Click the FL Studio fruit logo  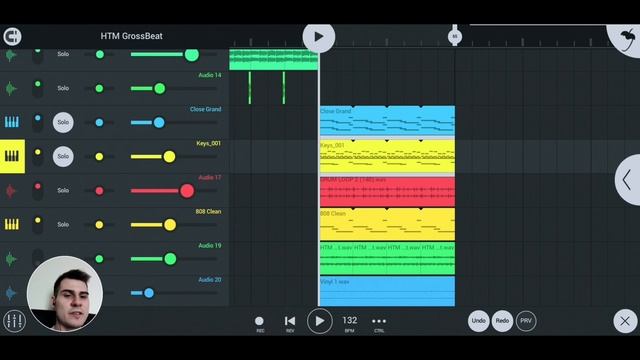click(627, 40)
